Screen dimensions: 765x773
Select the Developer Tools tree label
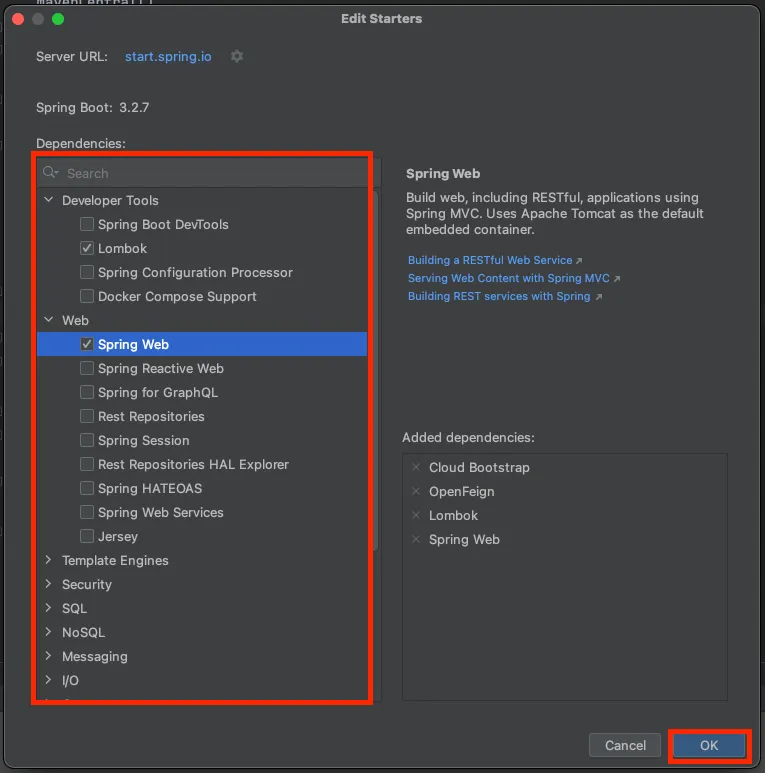pyautogui.click(x=110, y=201)
